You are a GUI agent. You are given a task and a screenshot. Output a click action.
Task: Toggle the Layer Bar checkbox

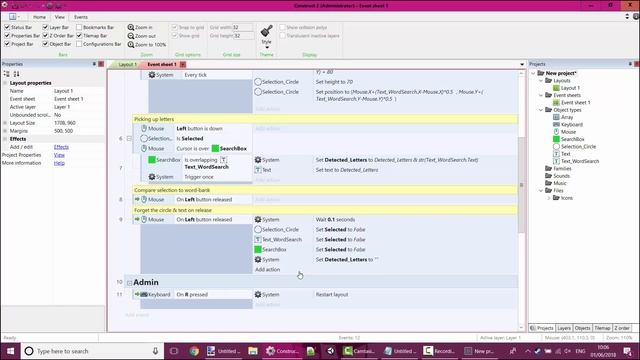45,27
